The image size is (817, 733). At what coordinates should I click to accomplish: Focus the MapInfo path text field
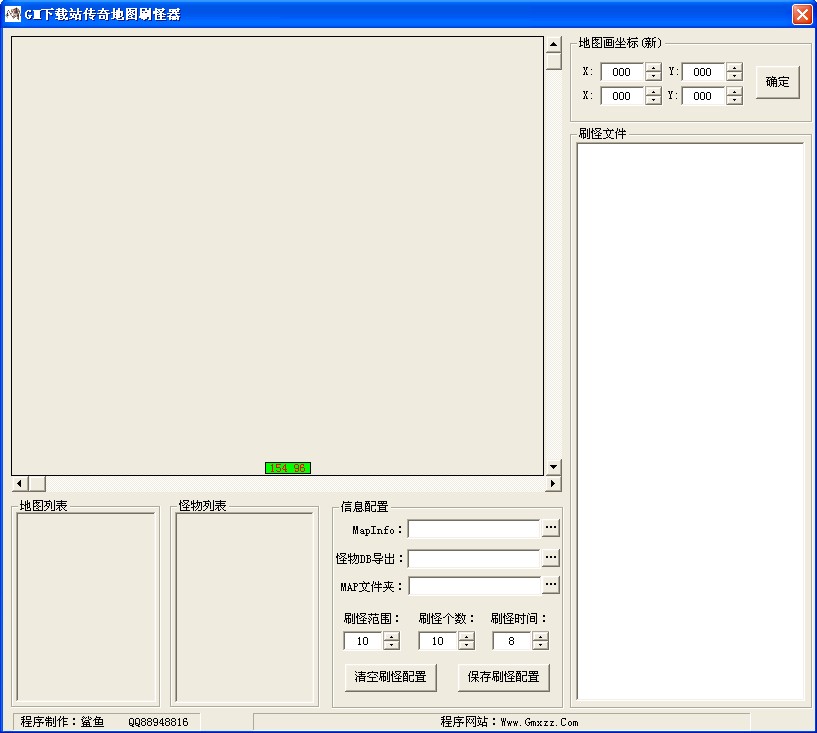tap(474, 529)
